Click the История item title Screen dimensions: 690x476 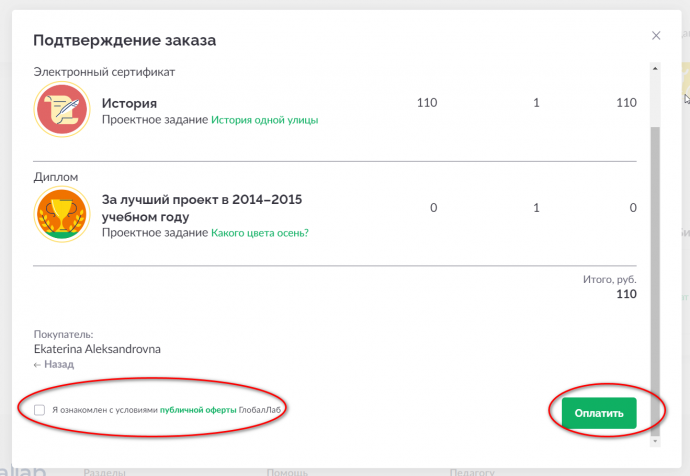[x=129, y=103]
